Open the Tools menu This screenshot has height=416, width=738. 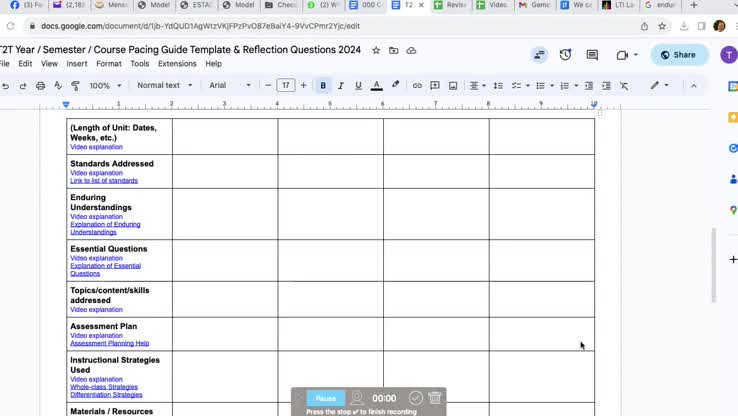140,64
